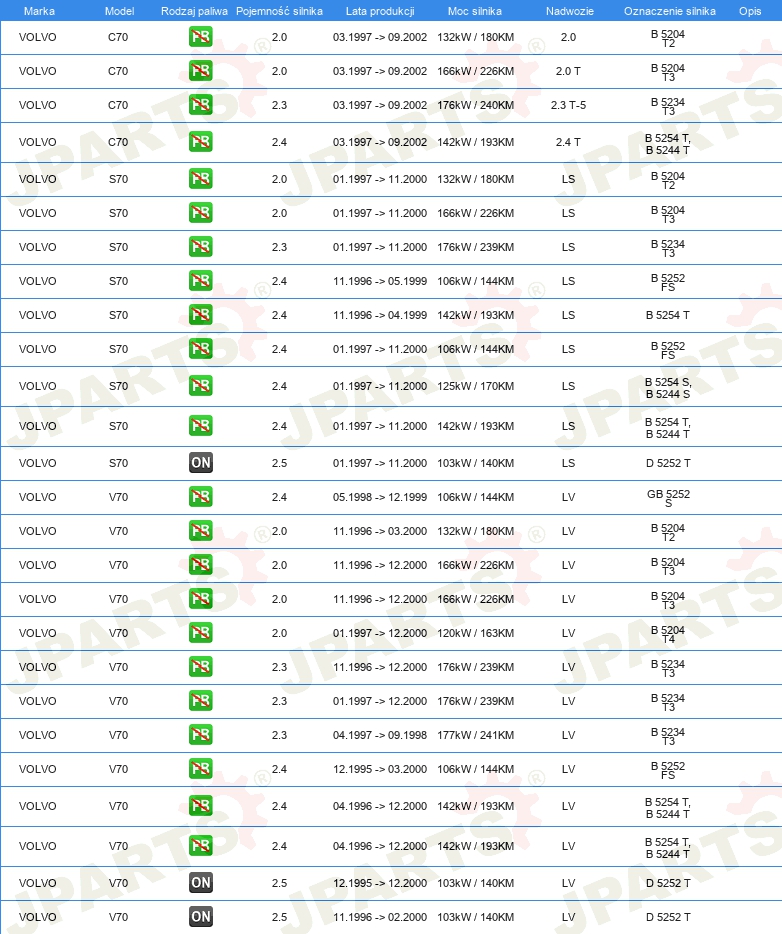Image resolution: width=782 pixels, height=934 pixels.
Task: Select LS body cell in 125kW/170KM row
Action: click(x=568, y=386)
